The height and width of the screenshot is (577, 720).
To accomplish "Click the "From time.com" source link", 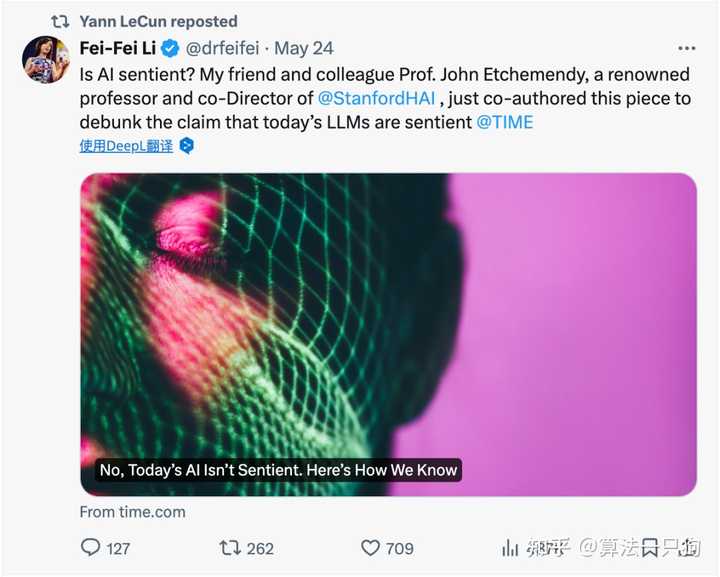I will click(132, 511).
